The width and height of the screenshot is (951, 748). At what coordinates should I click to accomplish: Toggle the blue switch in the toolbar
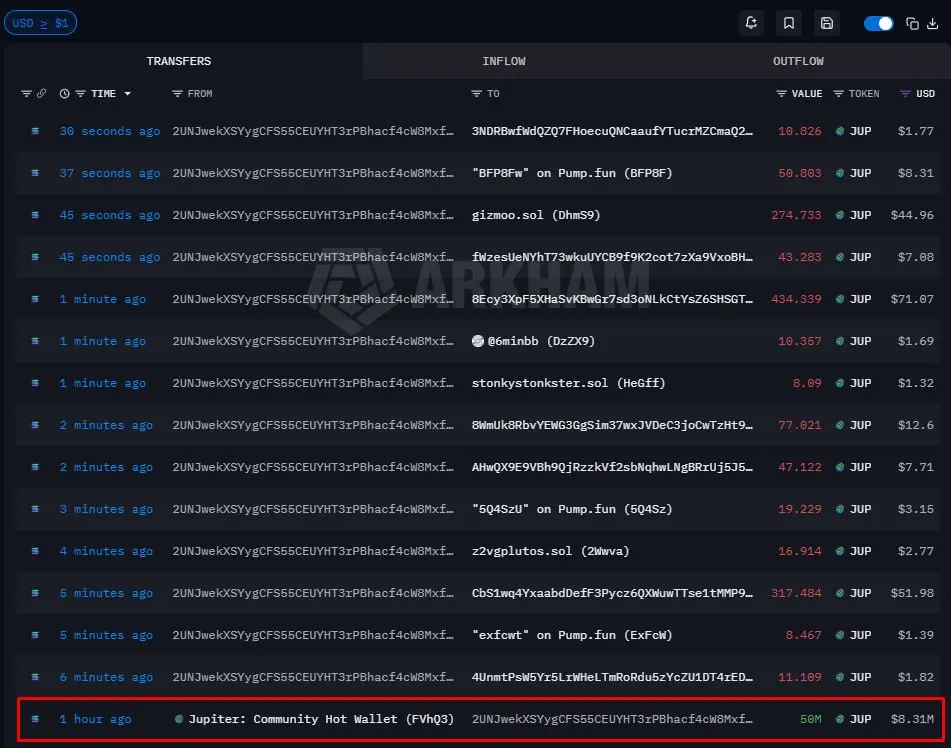coord(878,24)
